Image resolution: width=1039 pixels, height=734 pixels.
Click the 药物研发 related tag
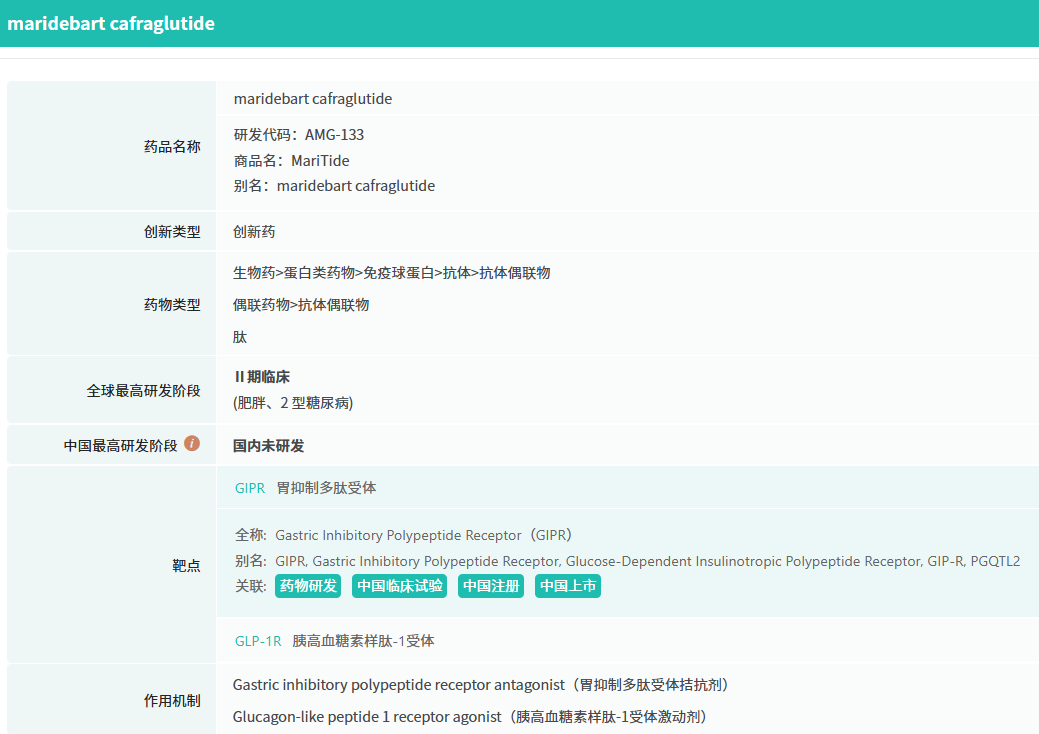(x=308, y=586)
